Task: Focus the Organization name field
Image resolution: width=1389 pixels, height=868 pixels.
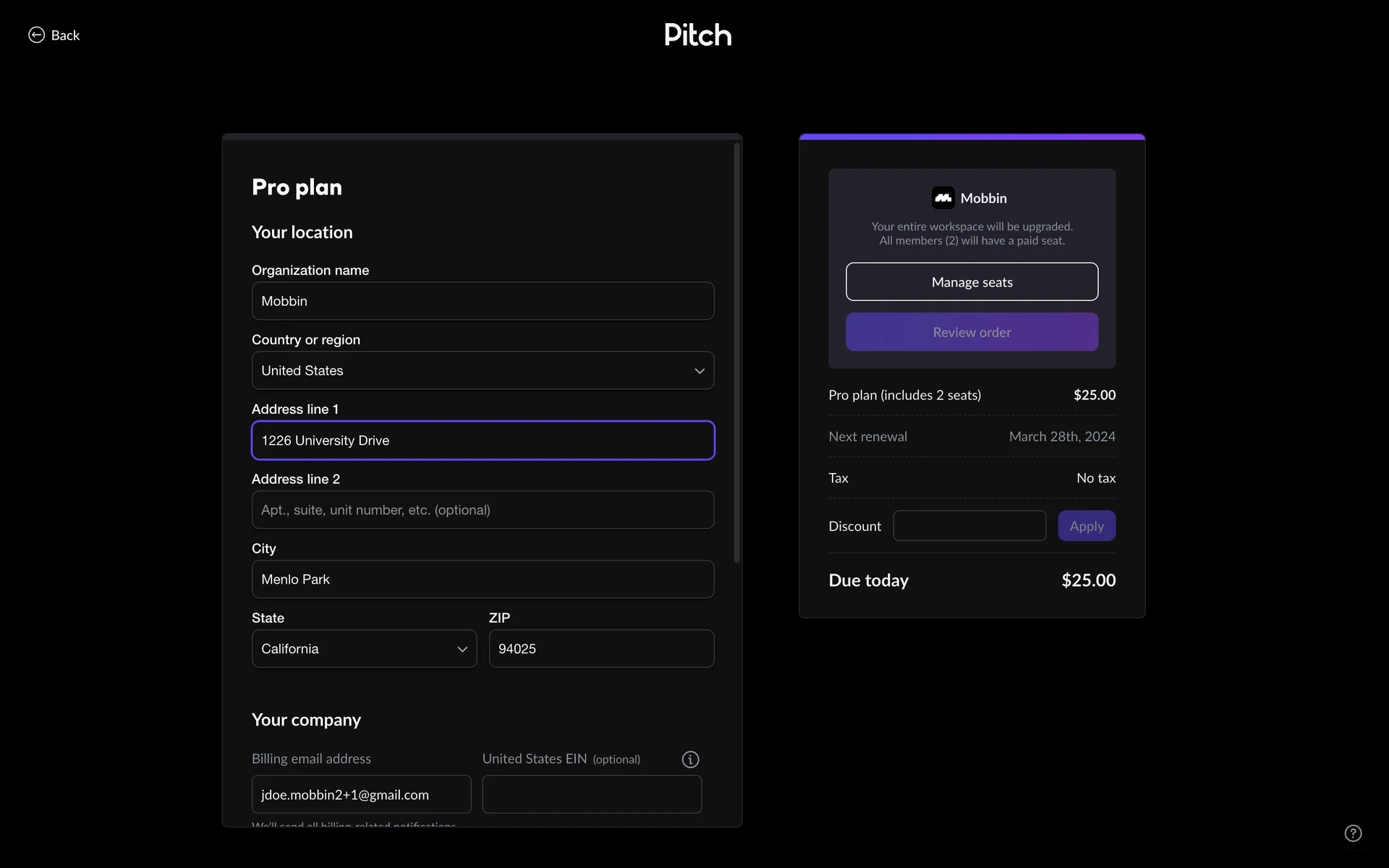Action: click(483, 301)
